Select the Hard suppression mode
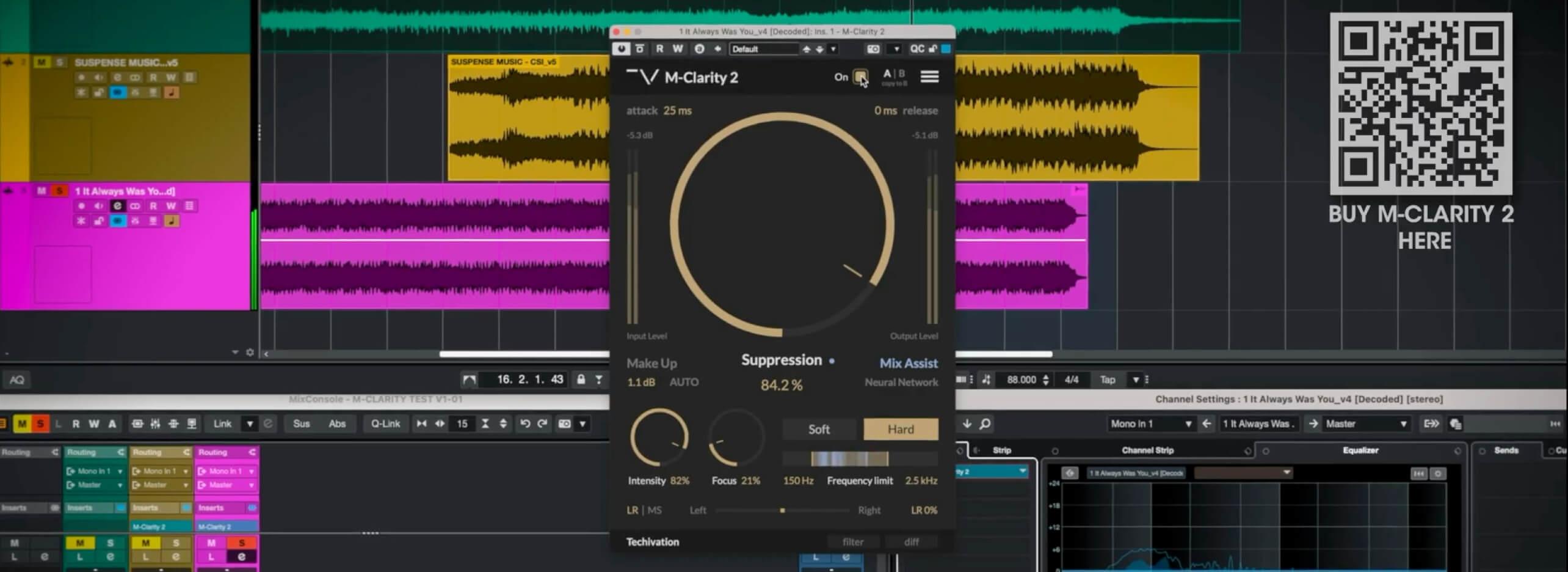 coord(901,429)
